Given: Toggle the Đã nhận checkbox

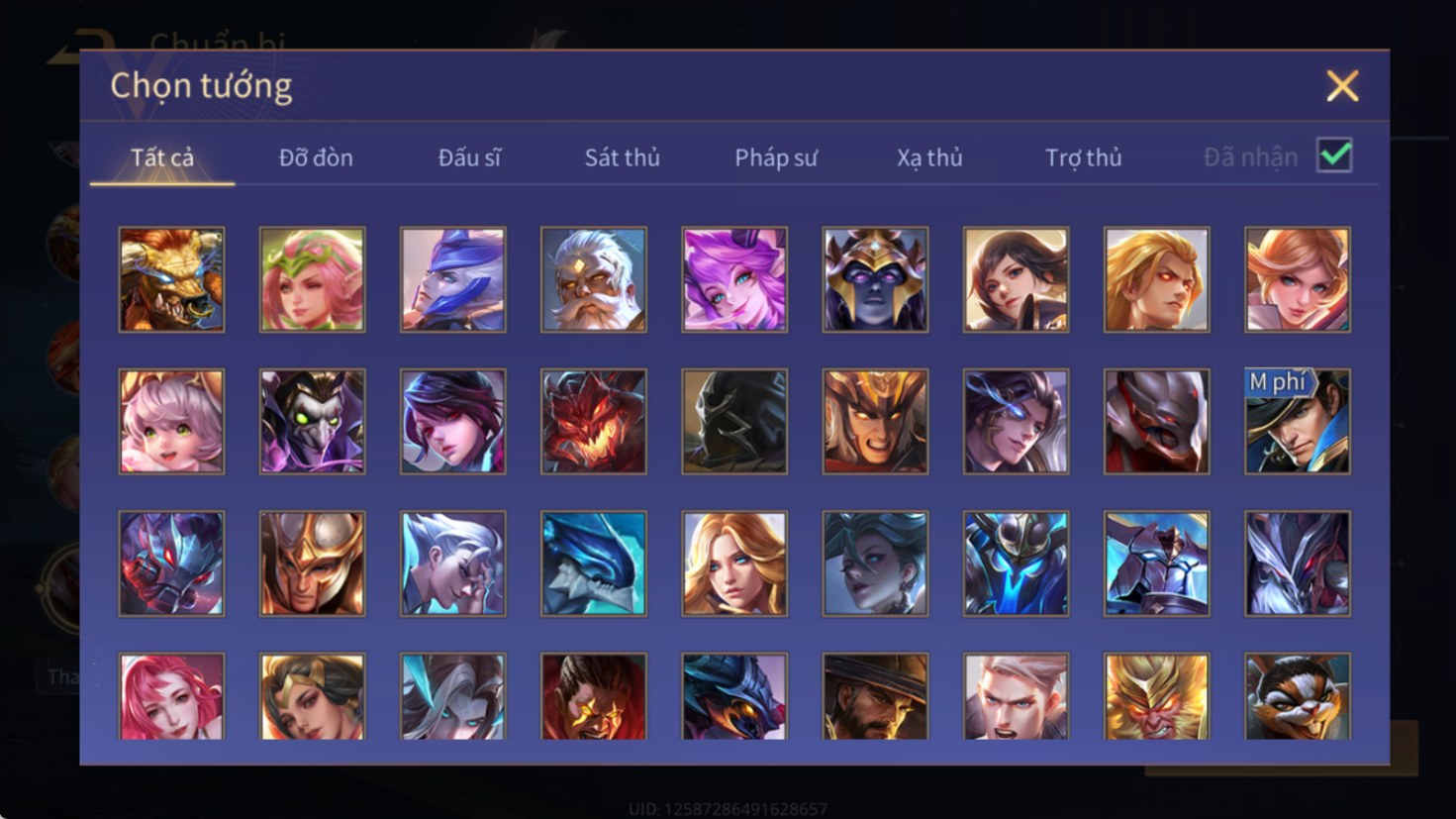Looking at the screenshot, I should click(1334, 155).
